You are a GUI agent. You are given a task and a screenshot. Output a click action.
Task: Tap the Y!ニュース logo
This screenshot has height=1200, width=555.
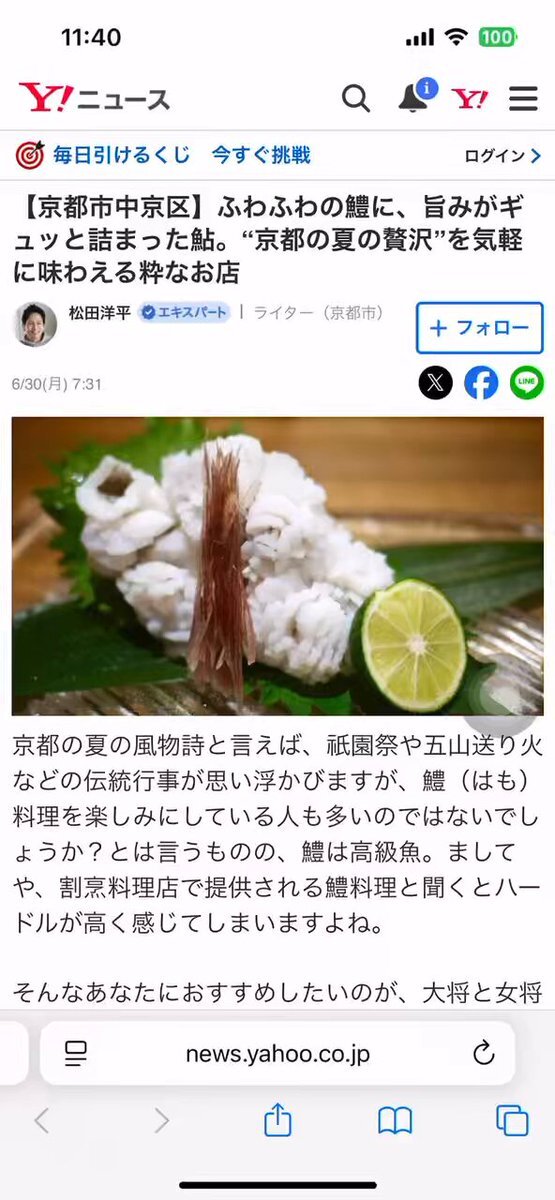click(94, 98)
